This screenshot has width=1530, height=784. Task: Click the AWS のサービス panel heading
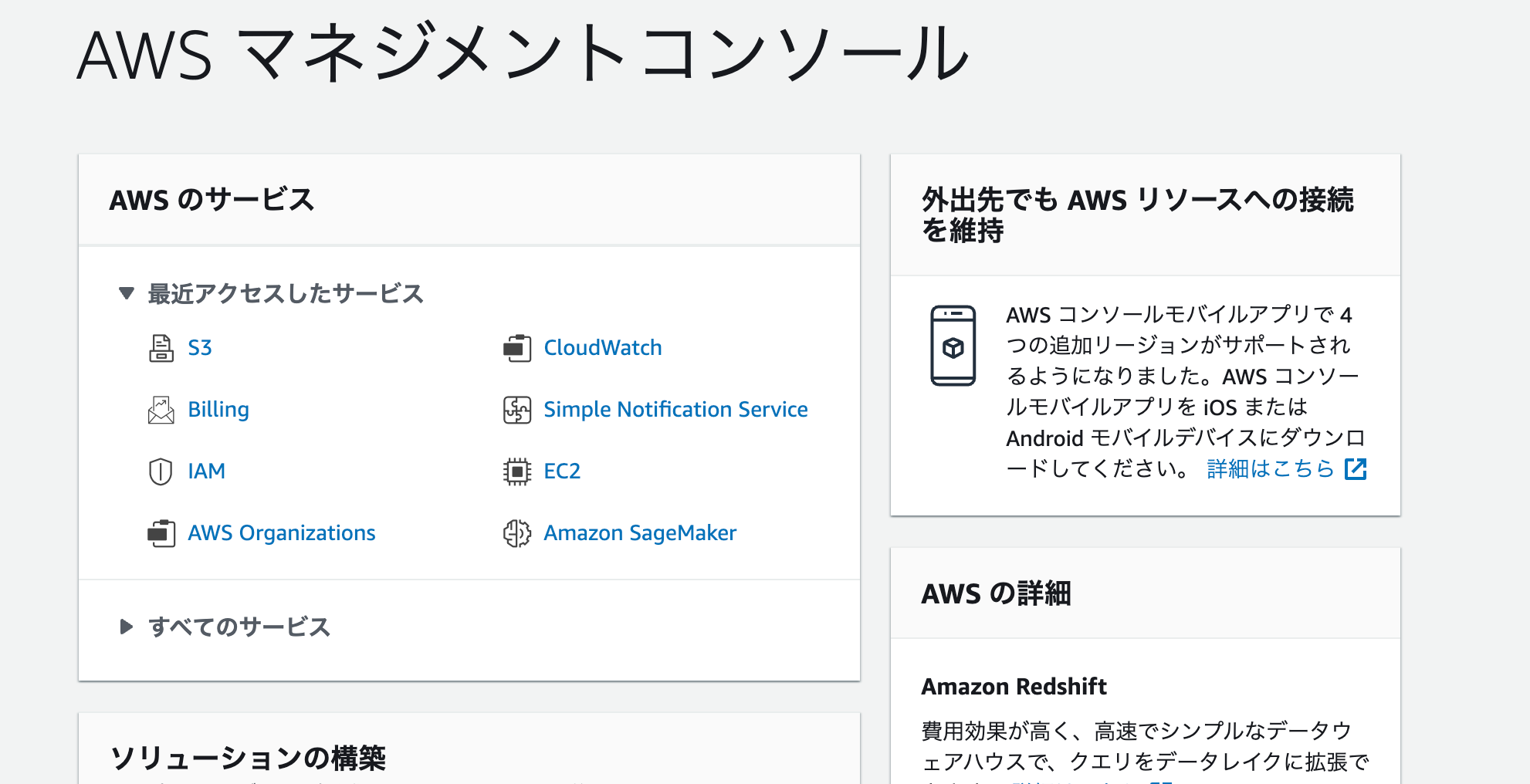point(212,200)
